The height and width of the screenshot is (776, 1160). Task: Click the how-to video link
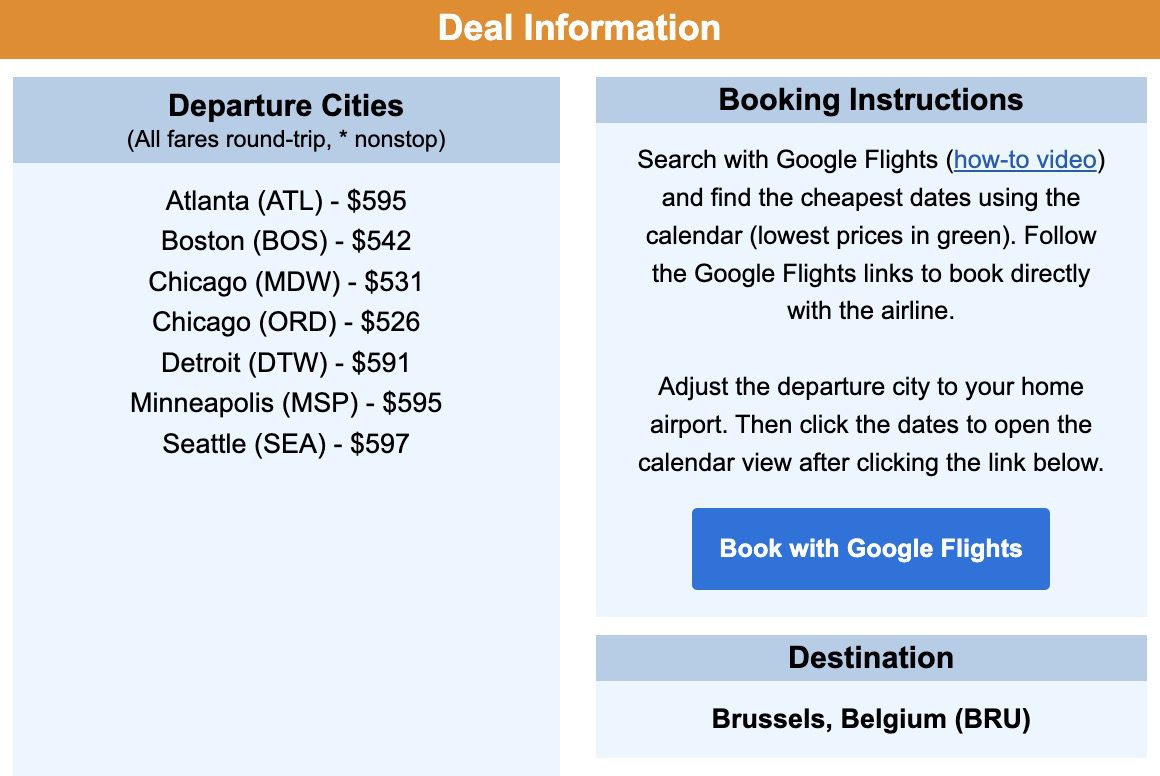(1022, 159)
